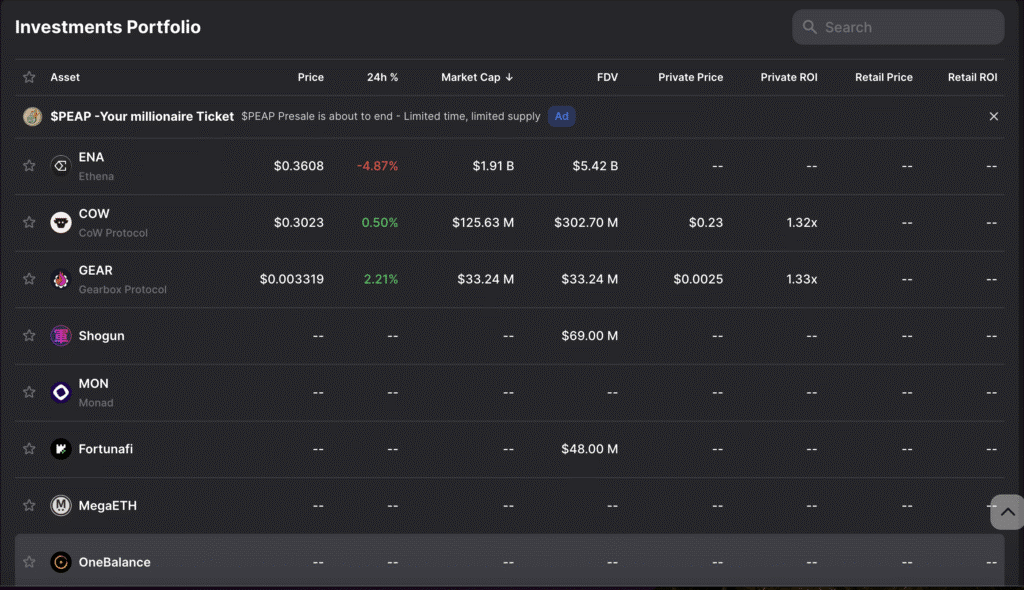
Task: Open the OneBalance asset name link
Action: pos(114,562)
